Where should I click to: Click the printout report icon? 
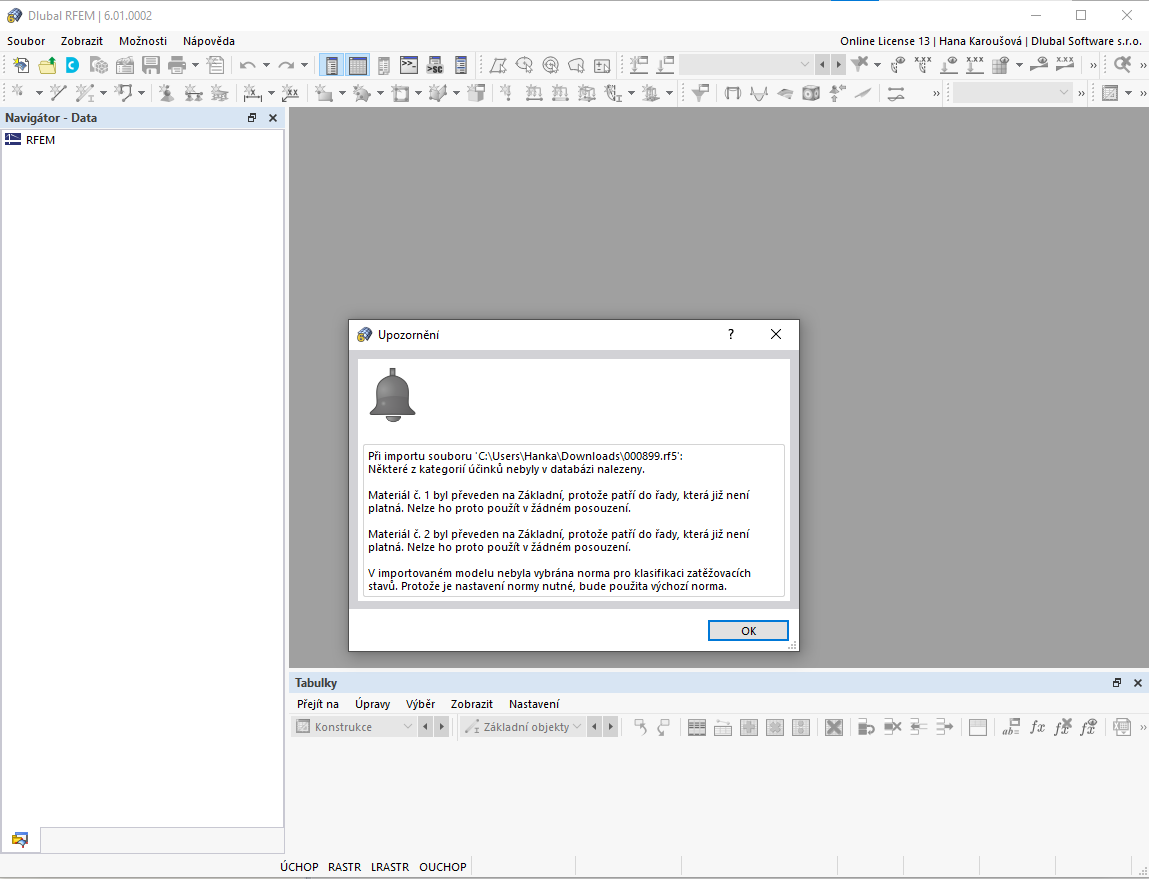(x=215, y=65)
